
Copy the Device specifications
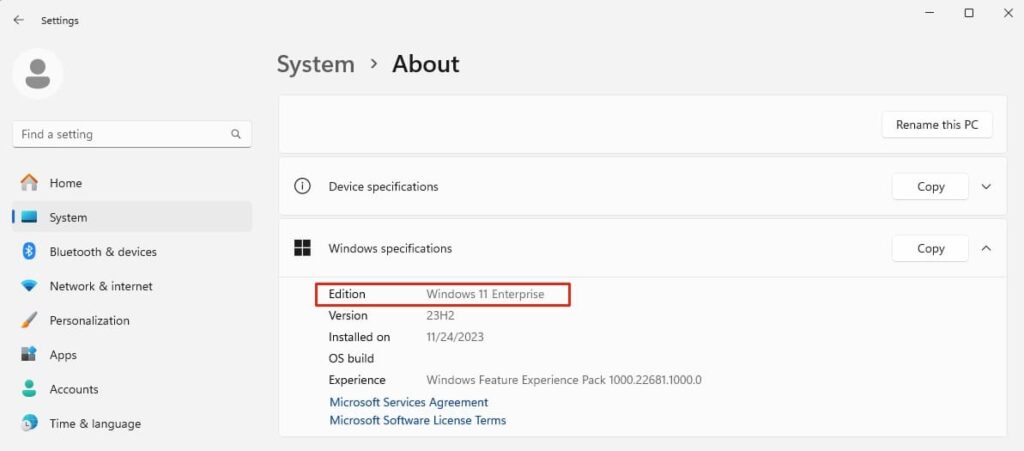click(x=930, y=187)
